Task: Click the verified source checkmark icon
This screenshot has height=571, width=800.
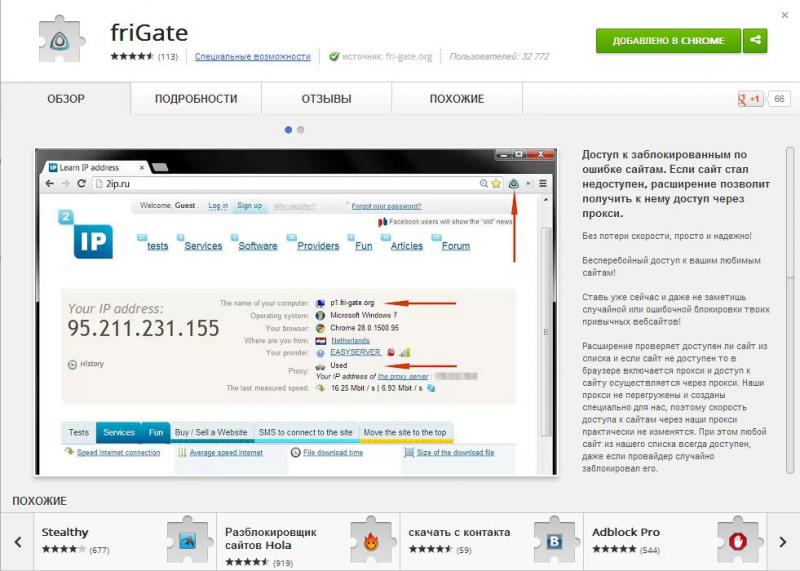Action: coord(334,56)
